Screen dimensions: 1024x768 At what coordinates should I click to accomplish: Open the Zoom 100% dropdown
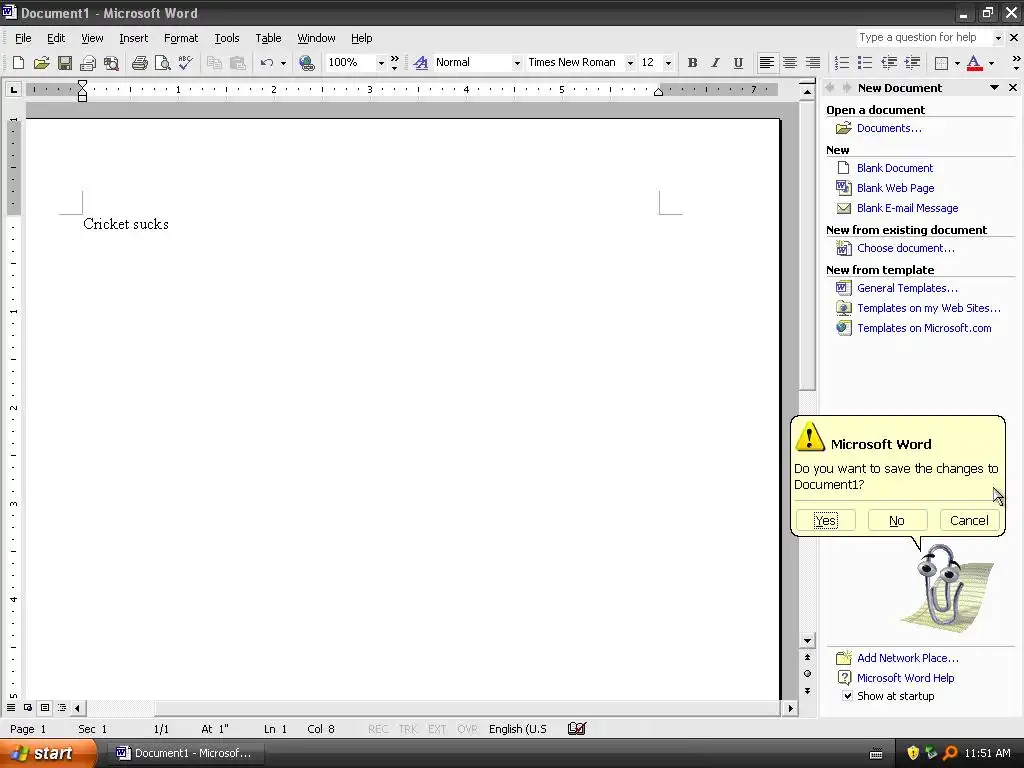coord(381,63)
